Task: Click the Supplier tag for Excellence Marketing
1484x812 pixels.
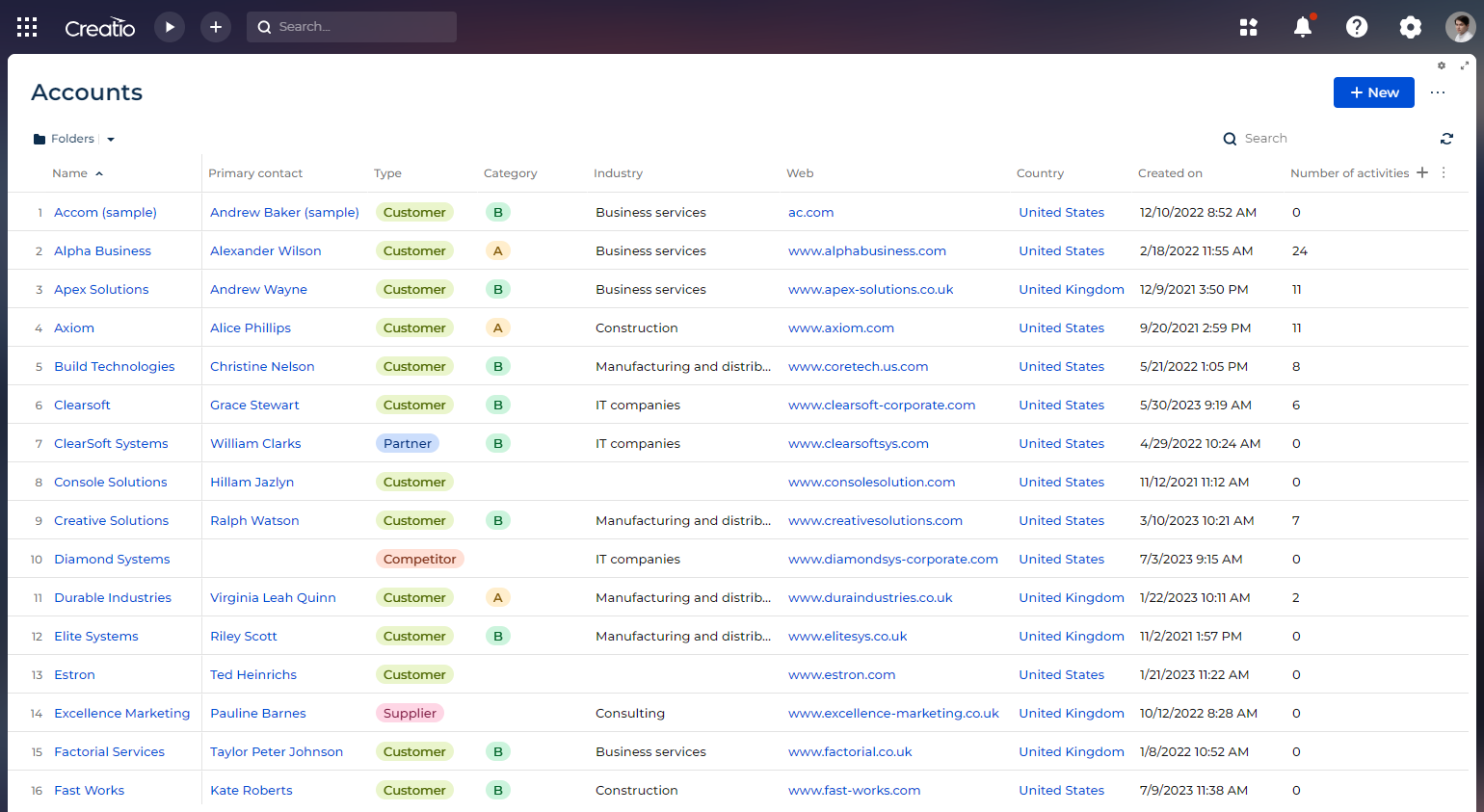Action: point(410,713)
